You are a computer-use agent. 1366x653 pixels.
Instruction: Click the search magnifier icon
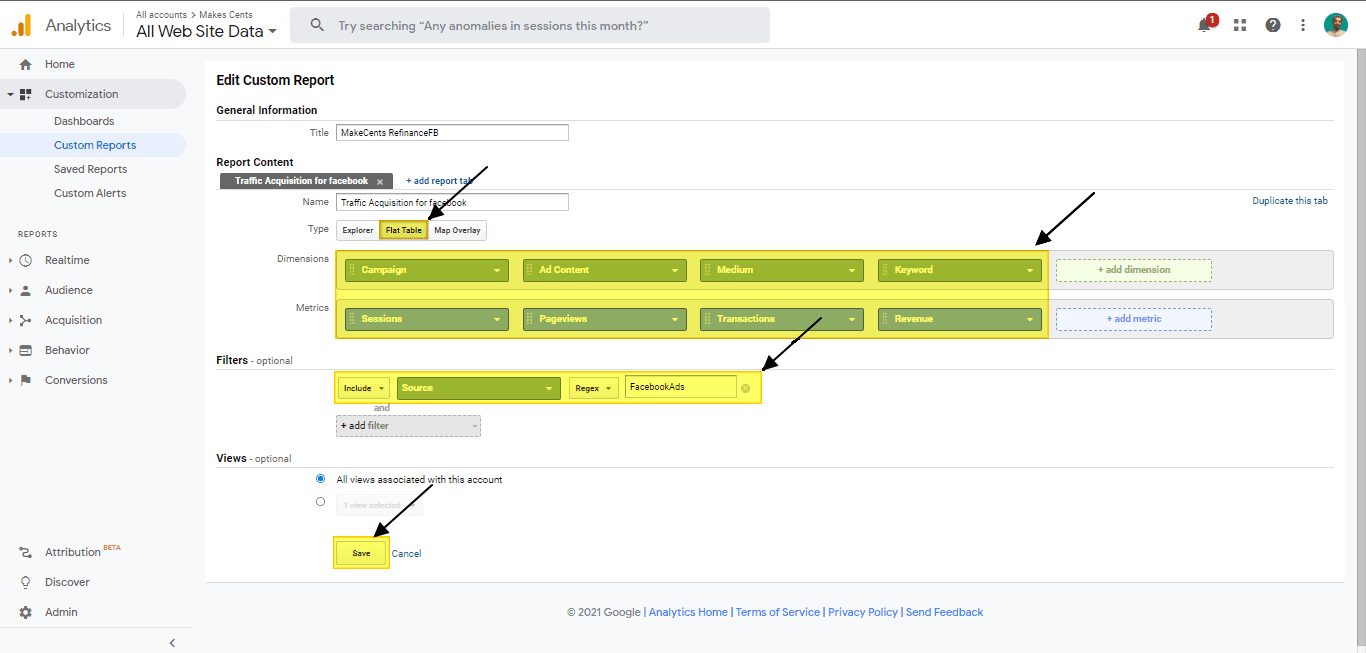pos(317,25)
